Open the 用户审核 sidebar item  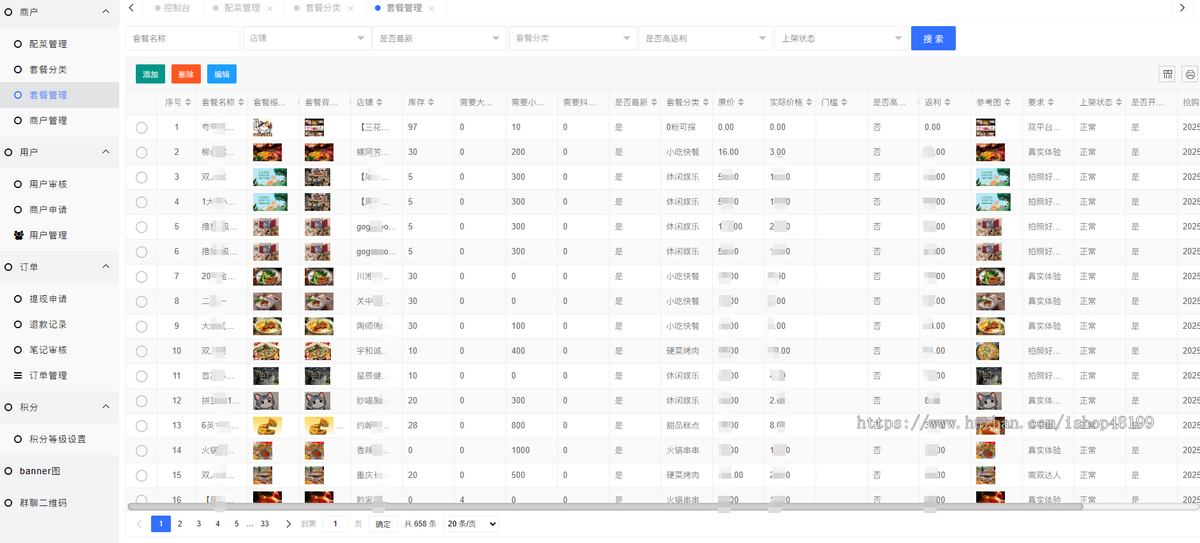[x=59, y=185]
